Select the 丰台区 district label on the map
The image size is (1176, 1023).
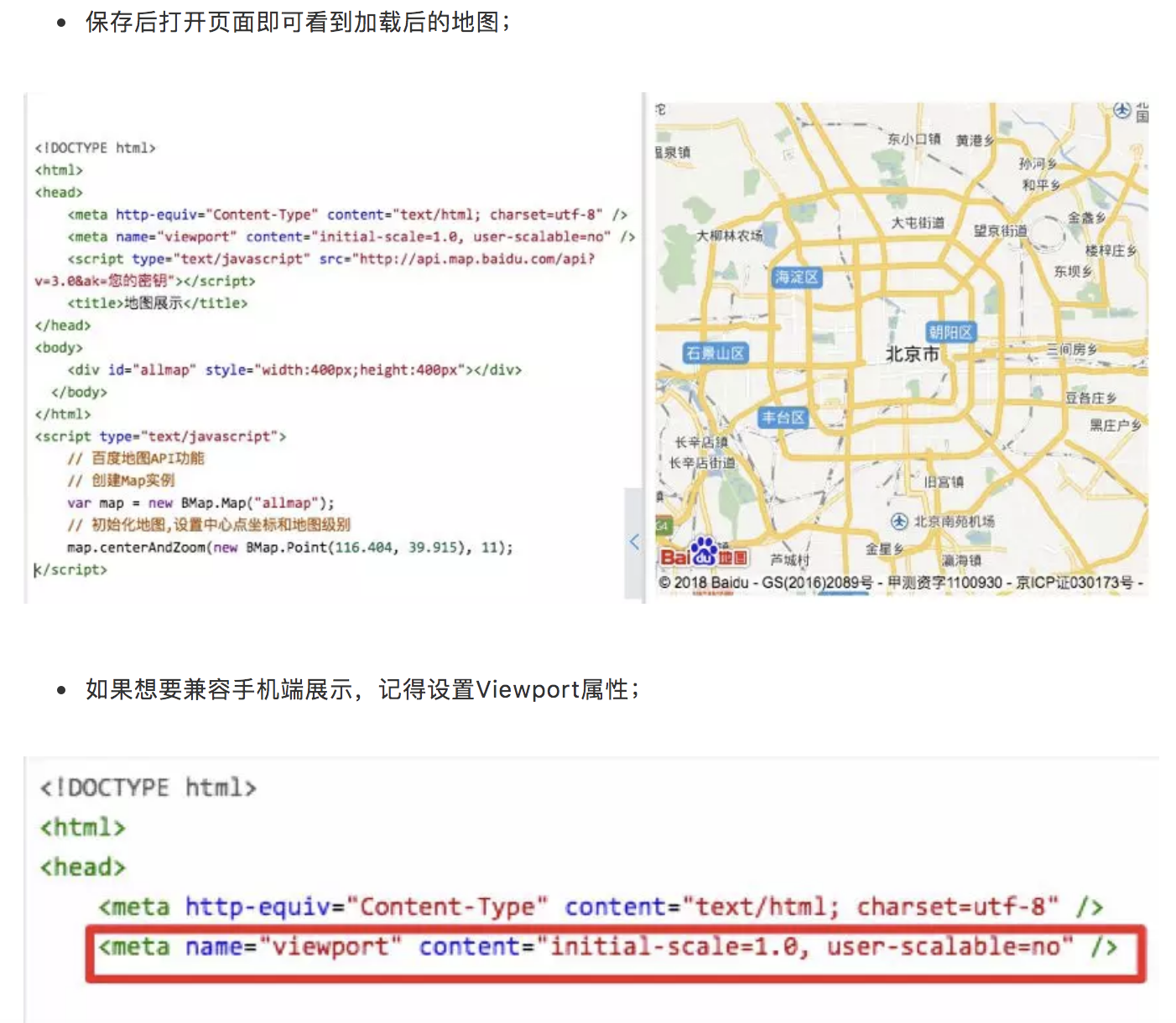click(783, 418)
